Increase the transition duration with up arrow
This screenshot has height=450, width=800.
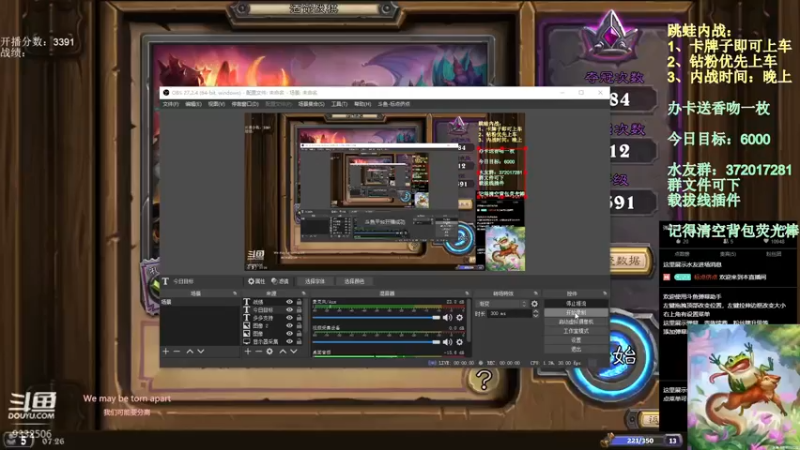click(x=535, y=311)
